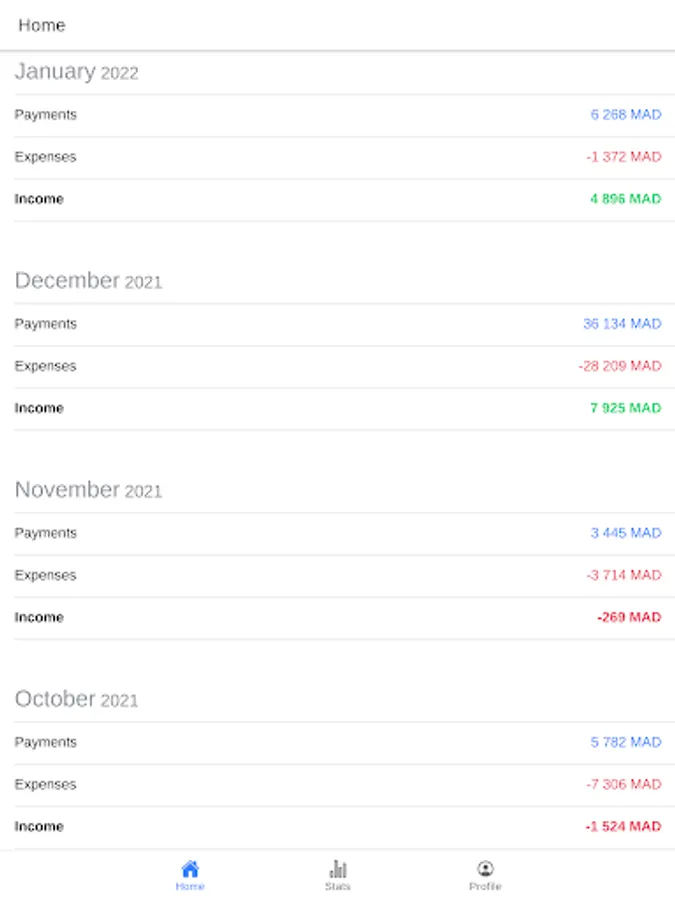675x900 pixels.
Task: Click the 6 268 MAD payments amount
Action: [x=625, y=115]
